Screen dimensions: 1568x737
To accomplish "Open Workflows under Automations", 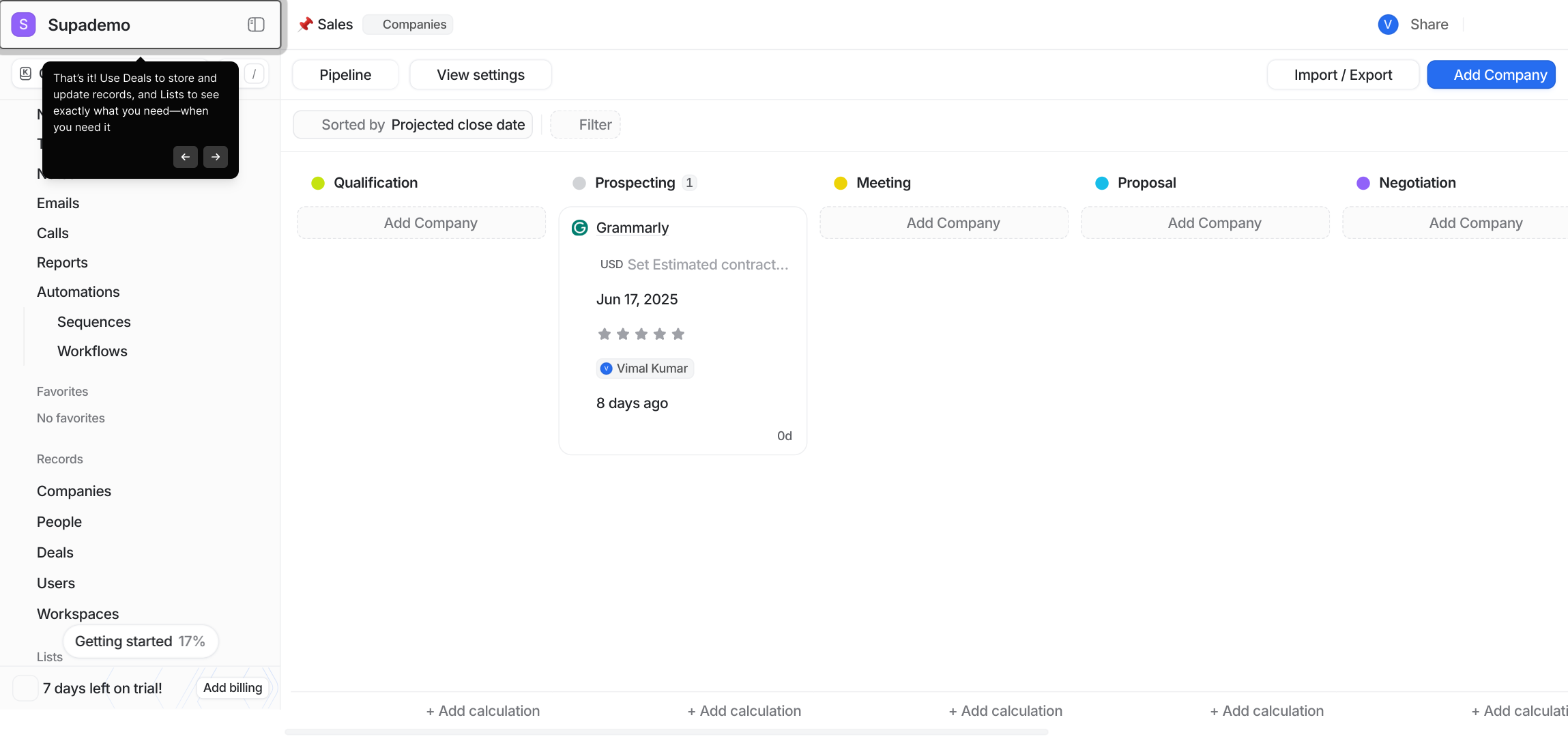I will pyautogui.click(x=92, y=351).
